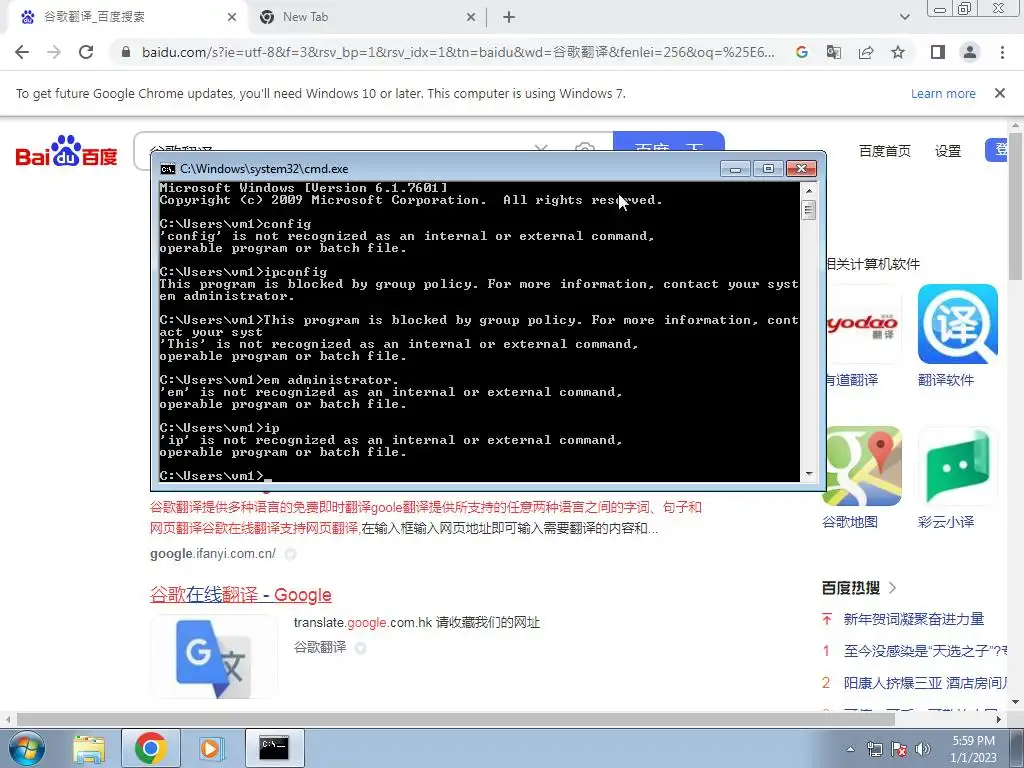Click the 谷歌地图 text link
The height and width of the screenshot is (768, 1024).
click(850, 522)
